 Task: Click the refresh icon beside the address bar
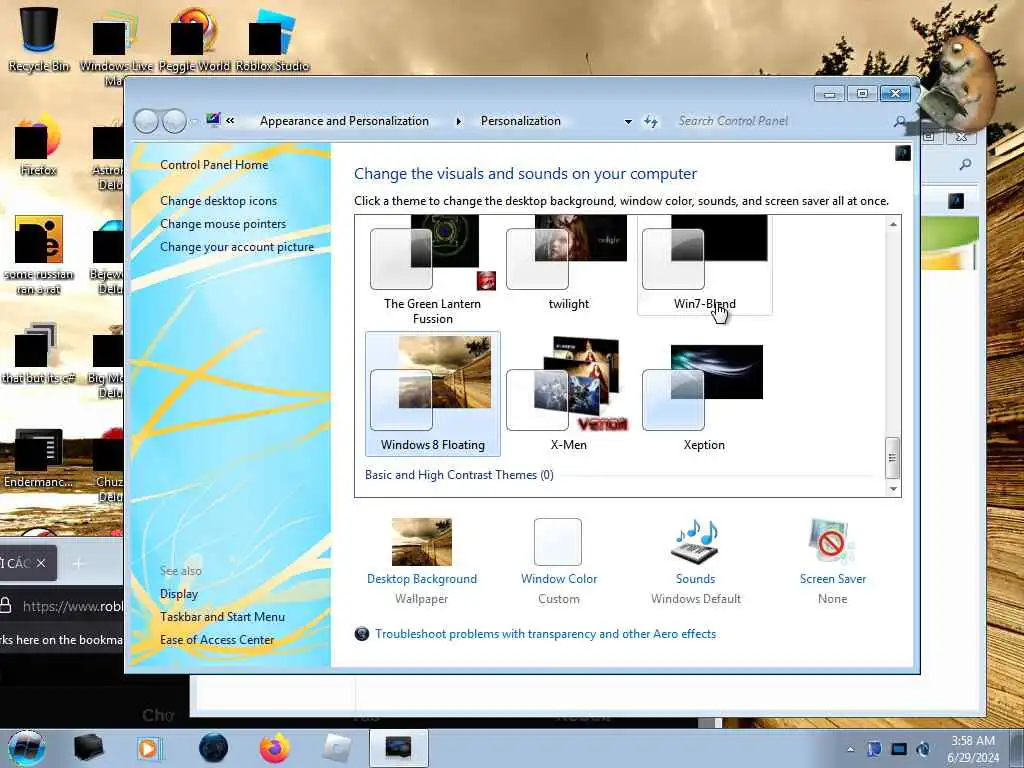[x=651, y=121]
